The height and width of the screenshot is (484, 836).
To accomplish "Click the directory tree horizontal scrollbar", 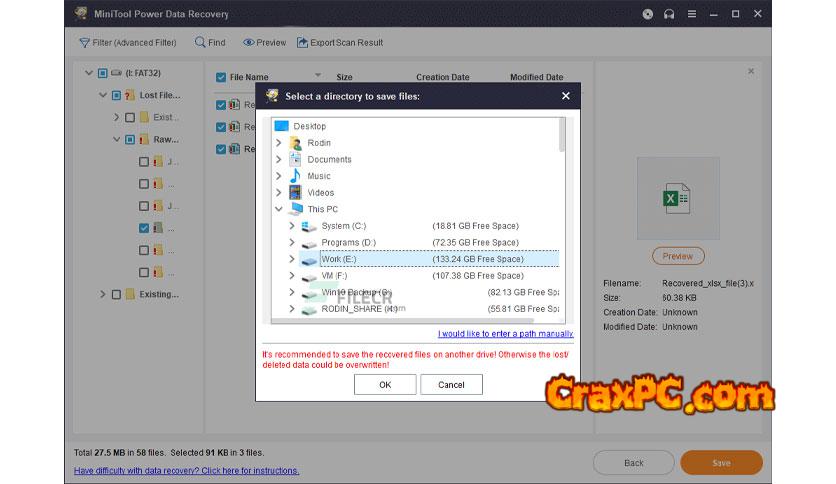I will [x=403, y=320].
